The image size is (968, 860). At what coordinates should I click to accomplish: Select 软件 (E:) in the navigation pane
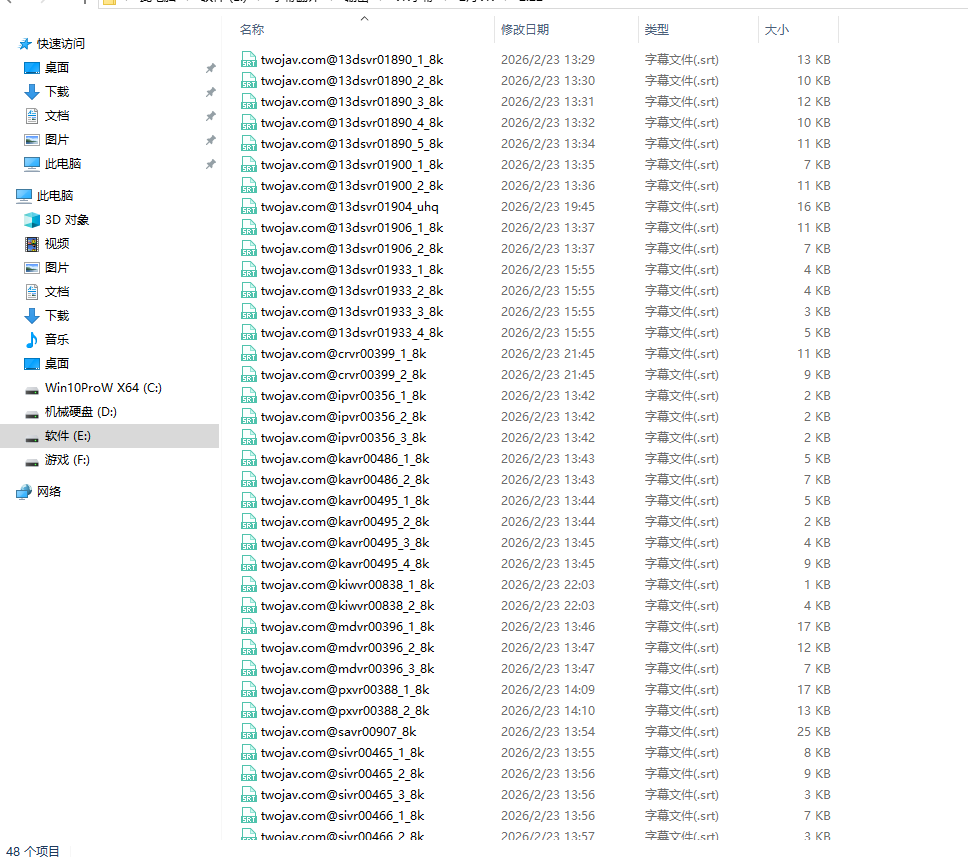[68, 436]
